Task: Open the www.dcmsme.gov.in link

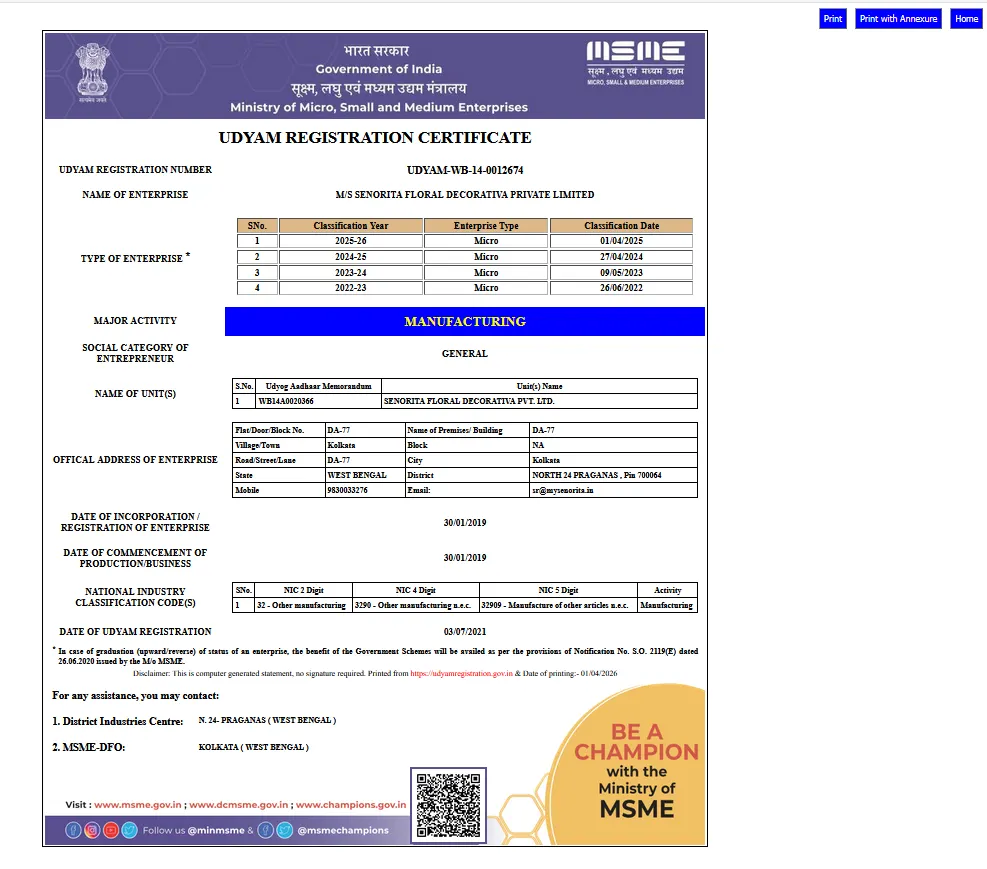Action: click(239, 805)
